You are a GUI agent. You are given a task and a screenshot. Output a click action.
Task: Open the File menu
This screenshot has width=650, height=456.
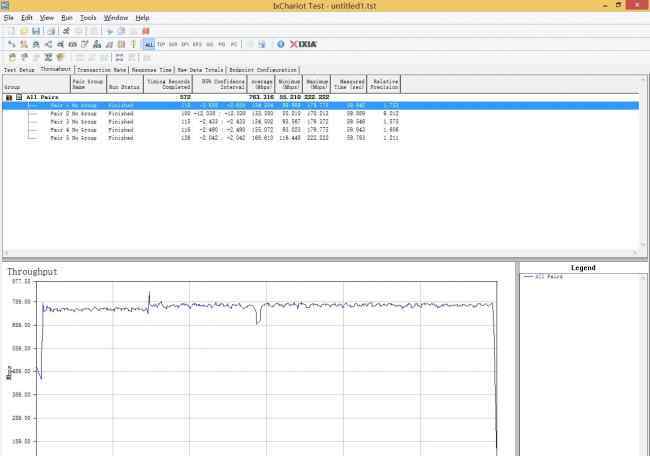(x=8, y=18)
